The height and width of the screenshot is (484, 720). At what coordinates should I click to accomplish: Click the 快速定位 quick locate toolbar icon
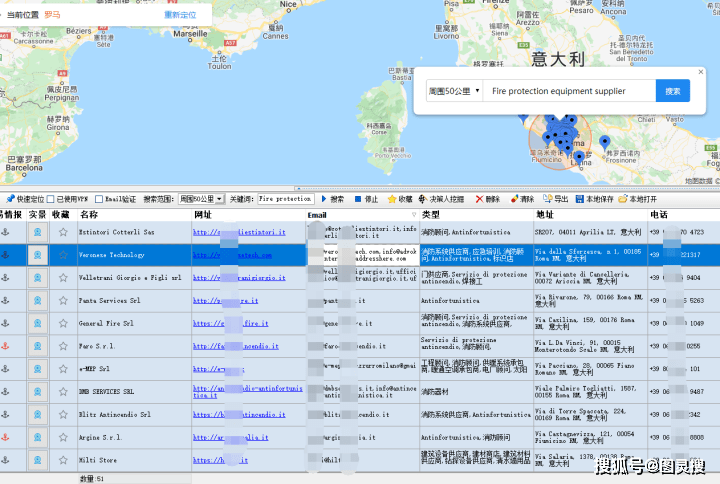click(x=10, y=199)
